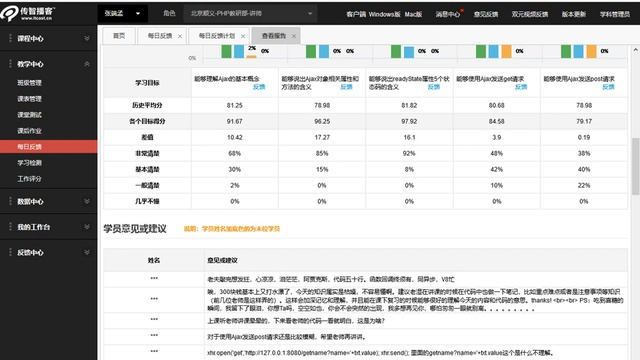Open the user name dropdown 张晓孟
Image resolution: width=640 pixels, height=360 pixels.
122,13
